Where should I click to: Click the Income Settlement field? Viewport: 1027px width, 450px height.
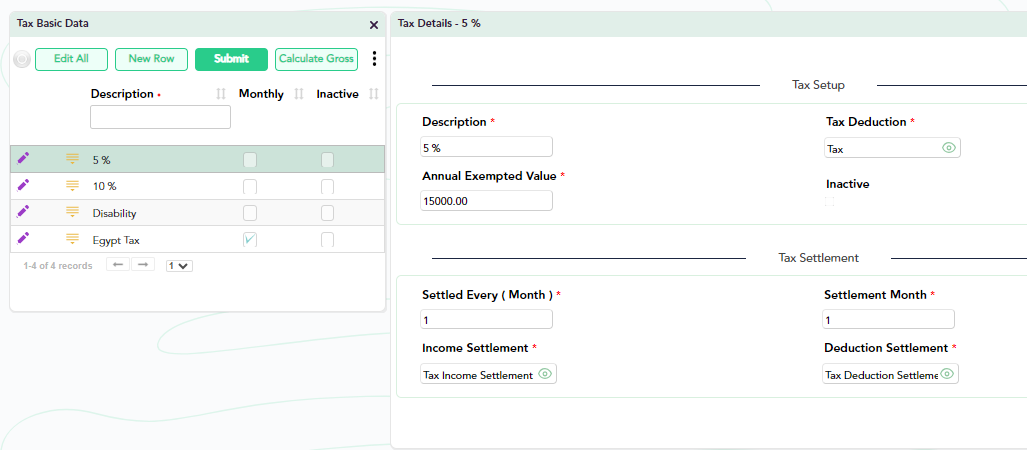tap(489, 374)
